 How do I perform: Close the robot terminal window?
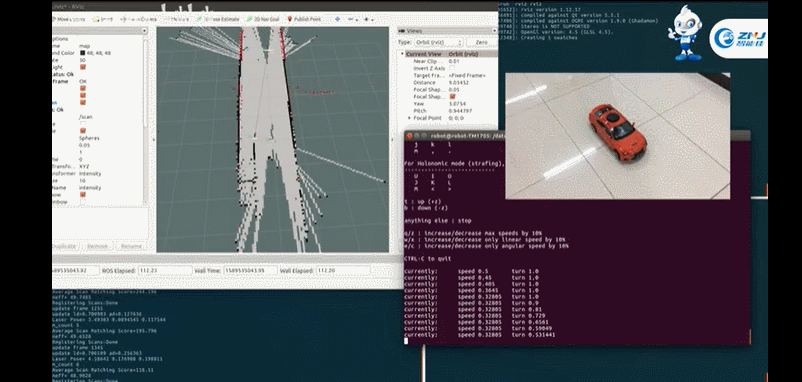coord(409,136)
